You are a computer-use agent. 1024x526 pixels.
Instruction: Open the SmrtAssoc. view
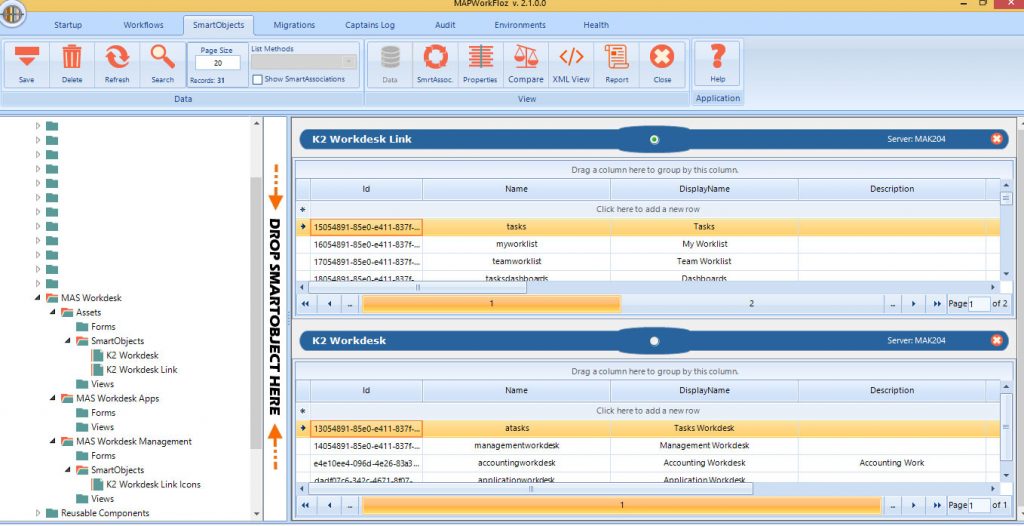pyautogui.click(x=435, y=63)
